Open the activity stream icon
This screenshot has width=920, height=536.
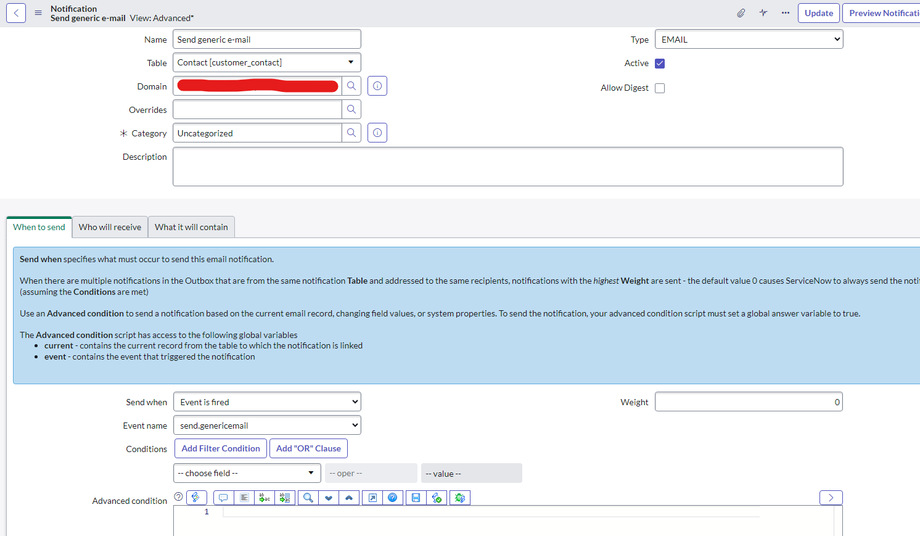(763, 13)
